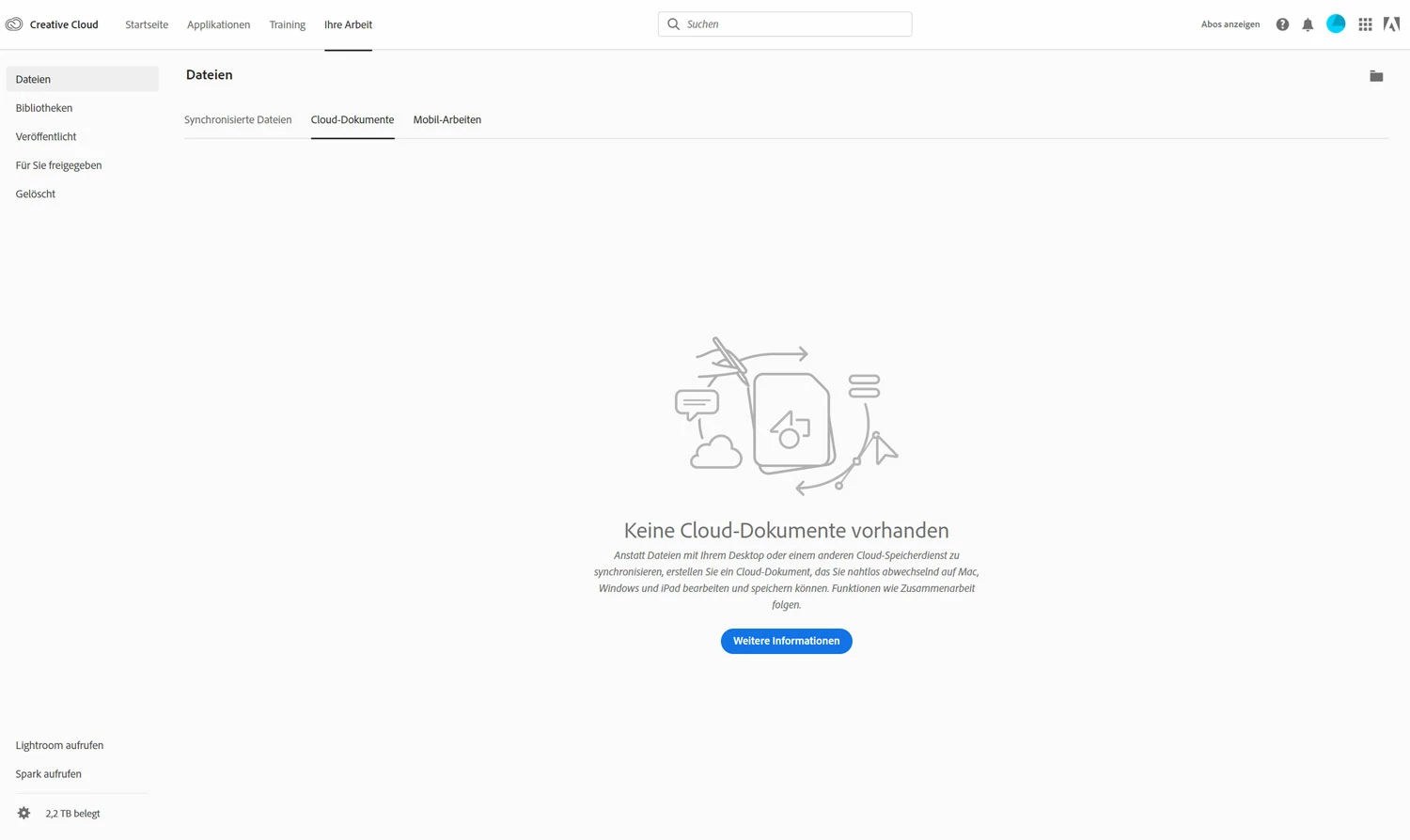Image resolution: width=1410 pixels, height=840 pixels.
Task: Click Spark aufrufen link
Action: pos(48,774)
